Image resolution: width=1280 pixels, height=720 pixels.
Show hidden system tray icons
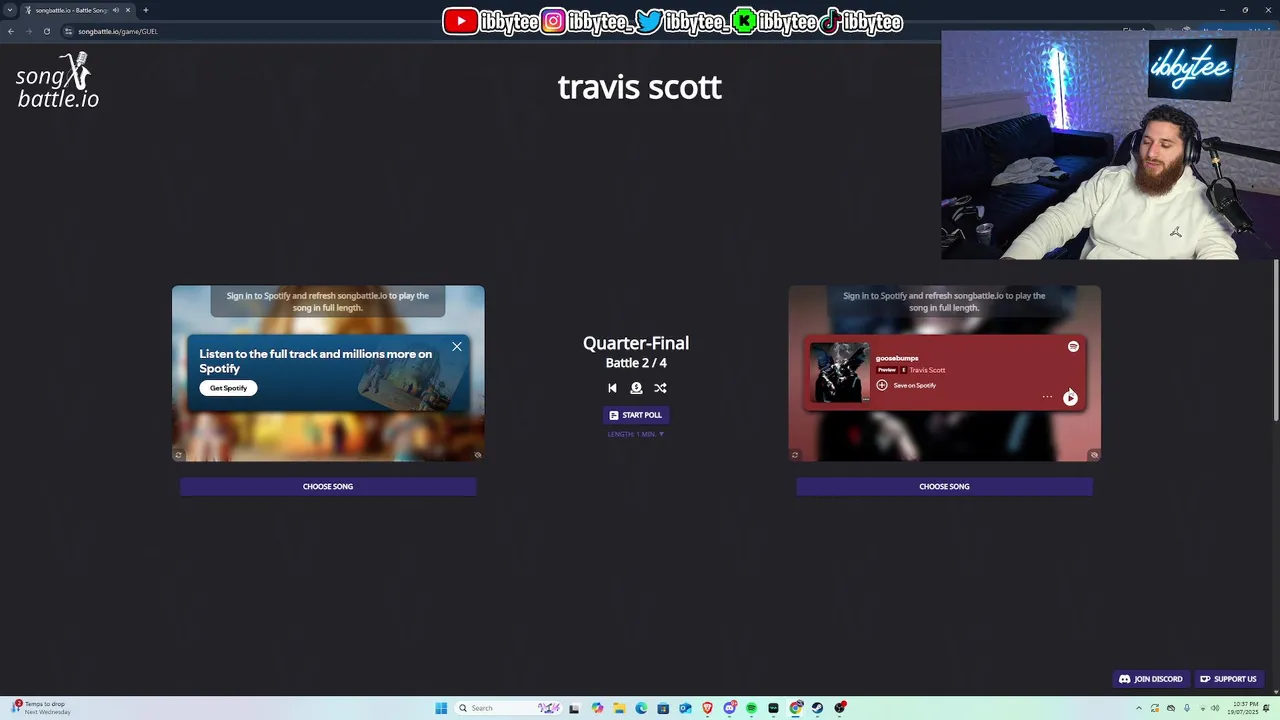tap(1138, 708)
